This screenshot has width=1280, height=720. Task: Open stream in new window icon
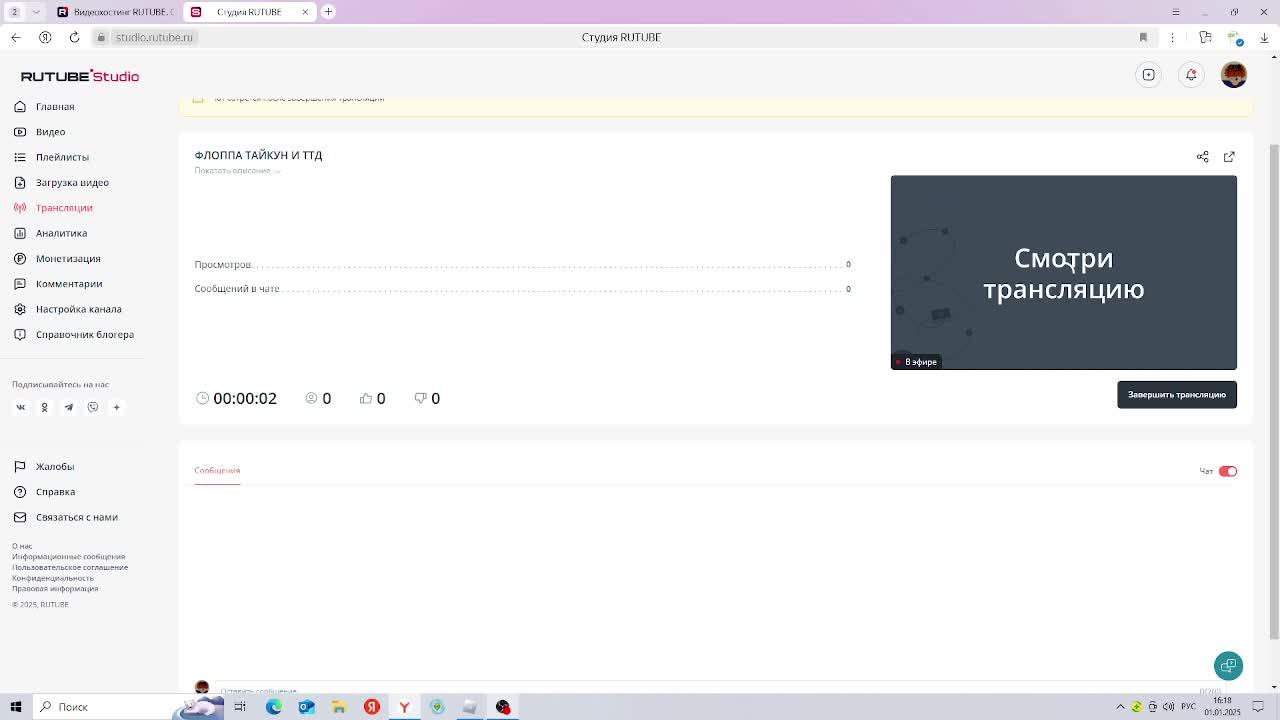(x=1229, y=157)
